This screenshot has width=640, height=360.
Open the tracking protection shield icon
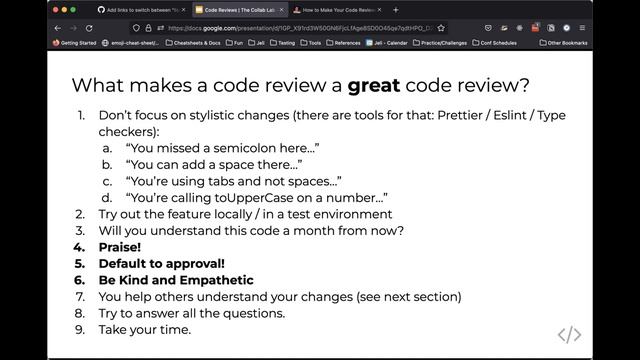pyautogui.click(x=136, y=28)
